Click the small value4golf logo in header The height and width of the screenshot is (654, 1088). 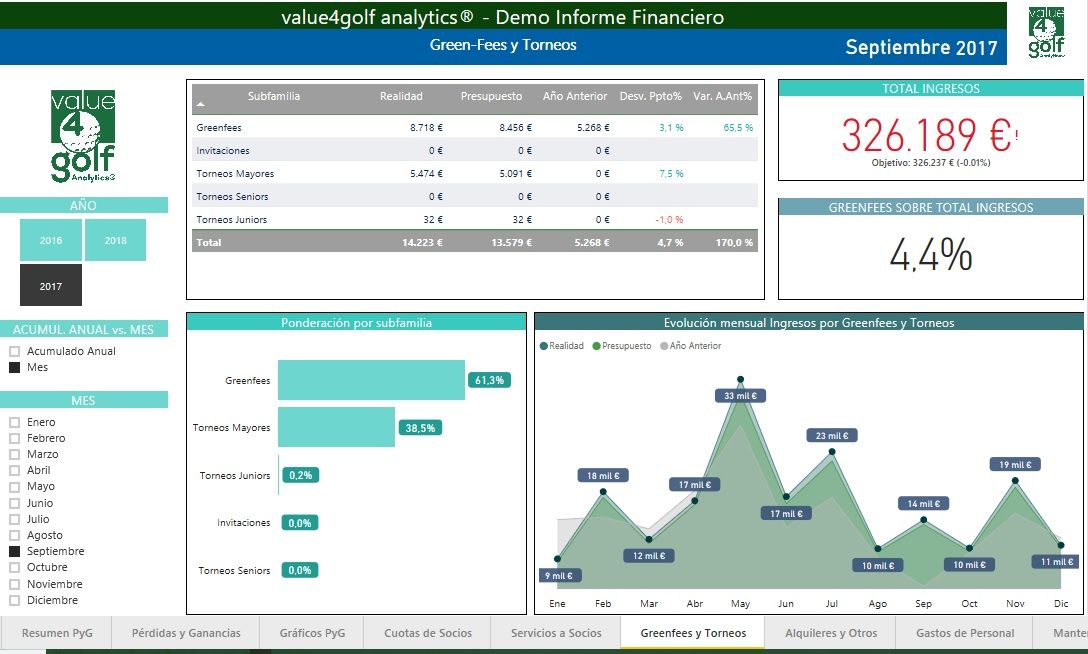point(1046,33)
